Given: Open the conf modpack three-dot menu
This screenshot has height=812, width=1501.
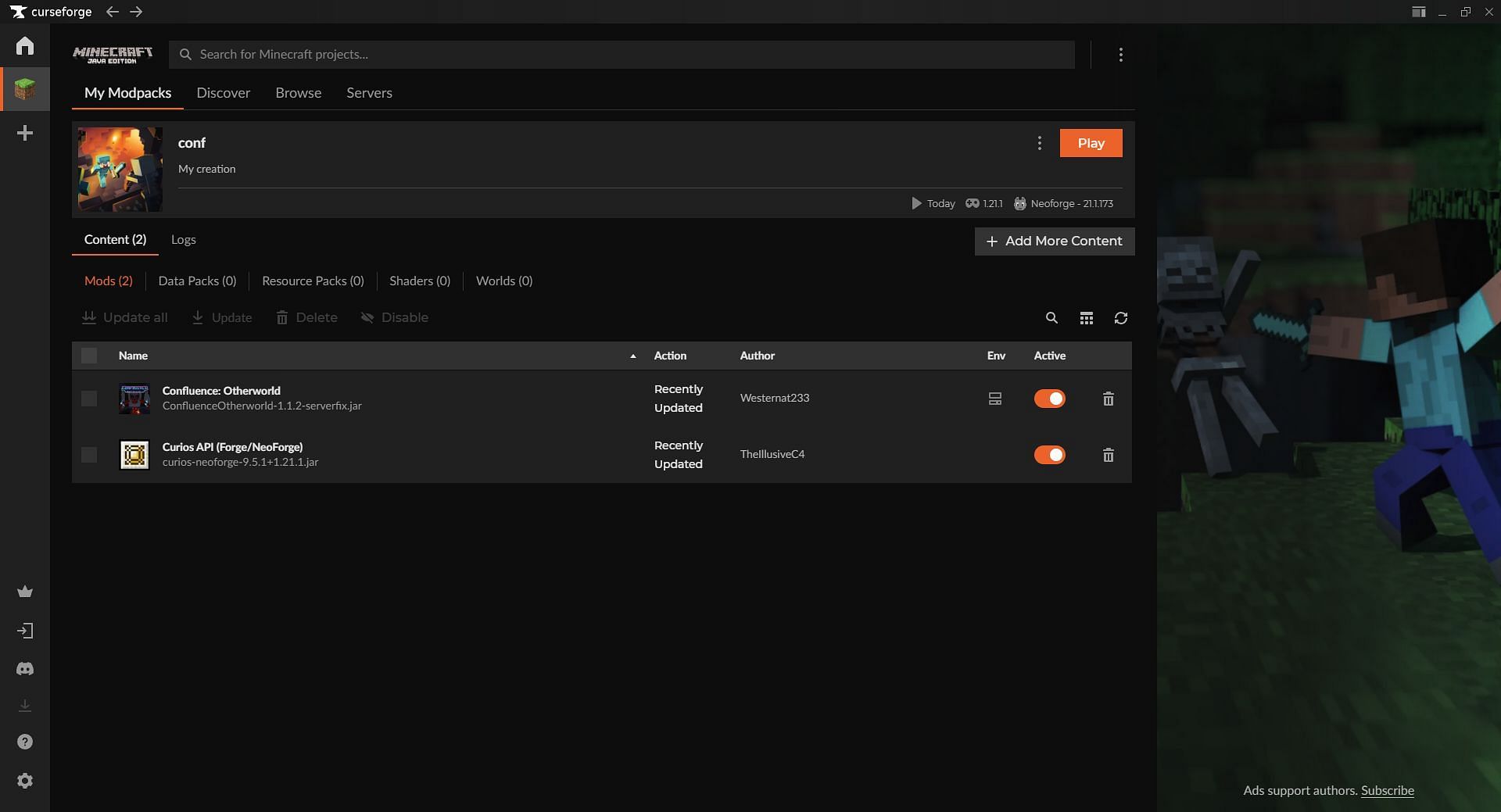Looking at the screenshot, I should [x=1039, y=143].
